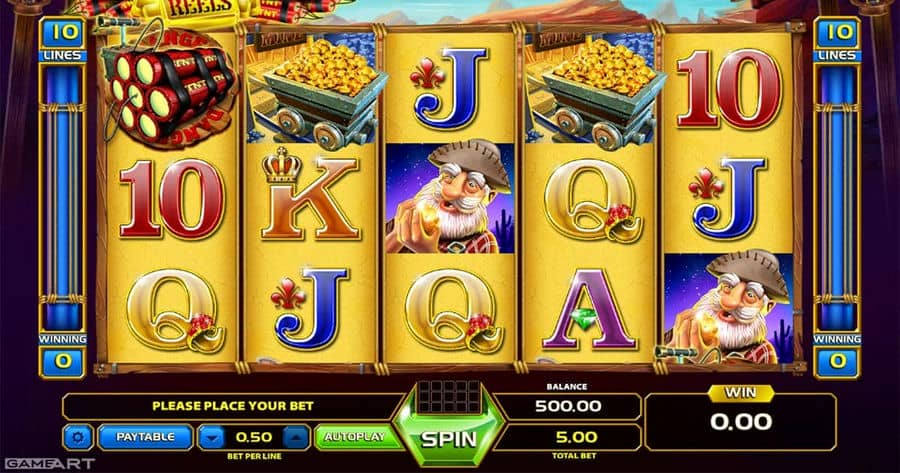Select the red 10 on the fifth reel
Viewport: 900px width, 473px height.
(729, 90)
